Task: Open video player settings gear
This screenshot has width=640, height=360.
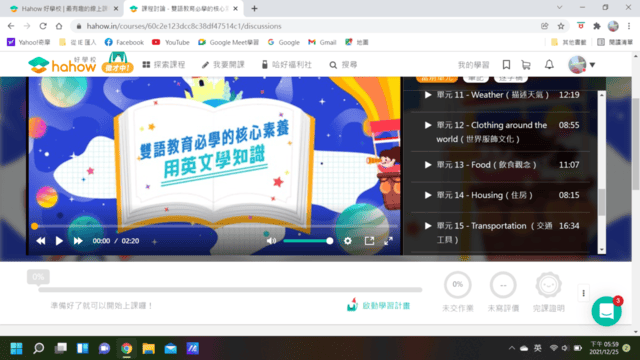Action: tap(348, 241)
